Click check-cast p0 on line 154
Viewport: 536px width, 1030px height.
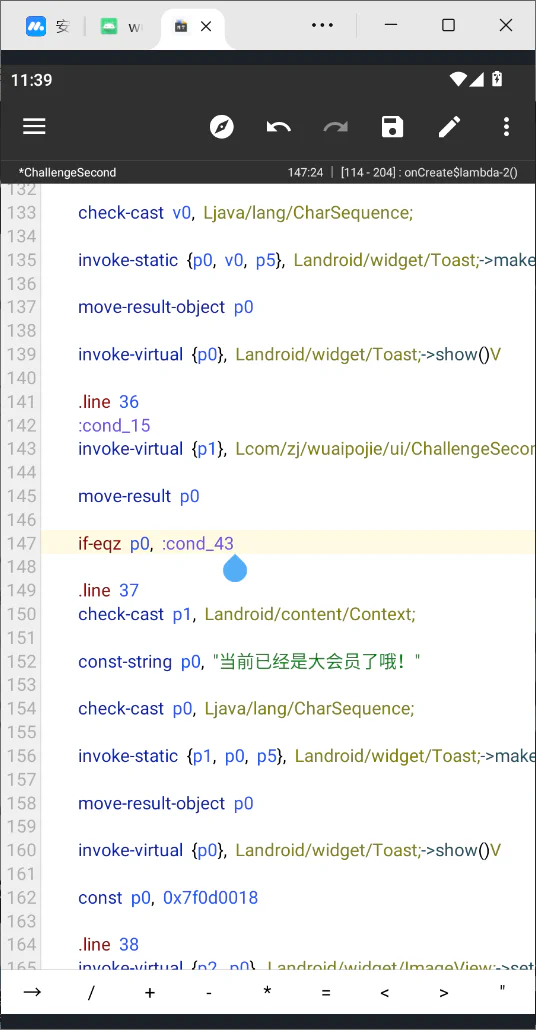(136, 708)
